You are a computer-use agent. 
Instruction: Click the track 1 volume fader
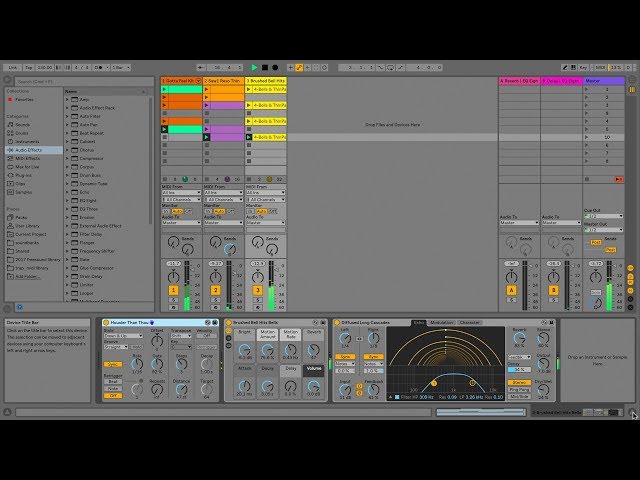pyautogui.click(x=187, y=286)
